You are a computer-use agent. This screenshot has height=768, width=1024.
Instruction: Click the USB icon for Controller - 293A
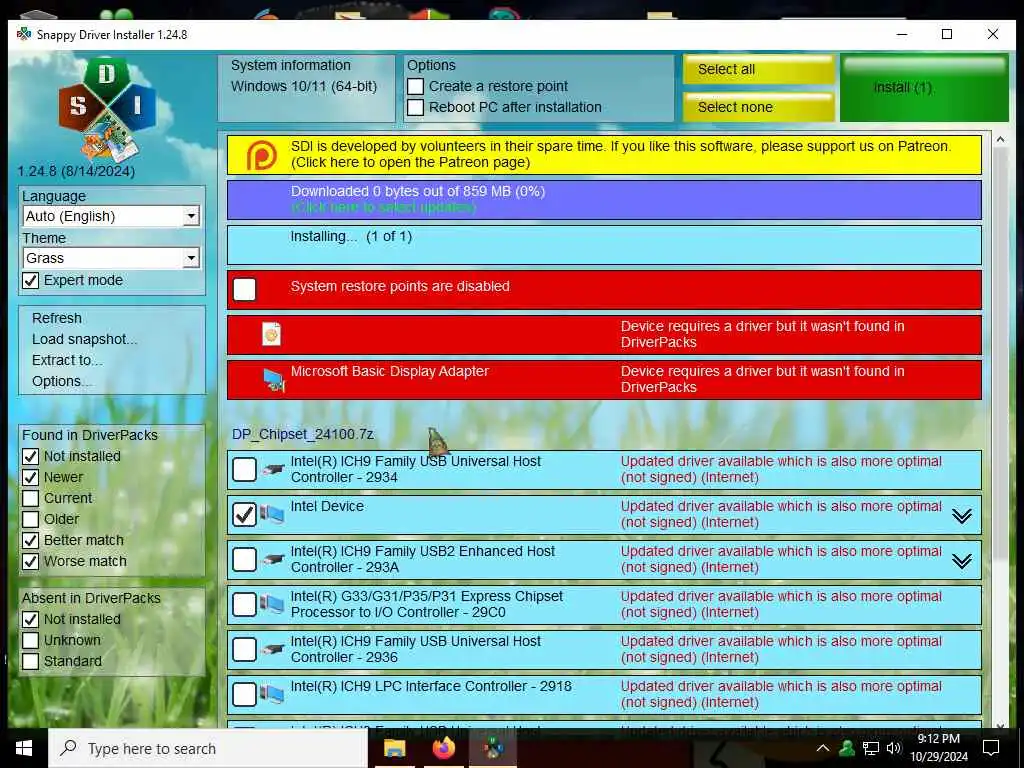coord(274,559)
